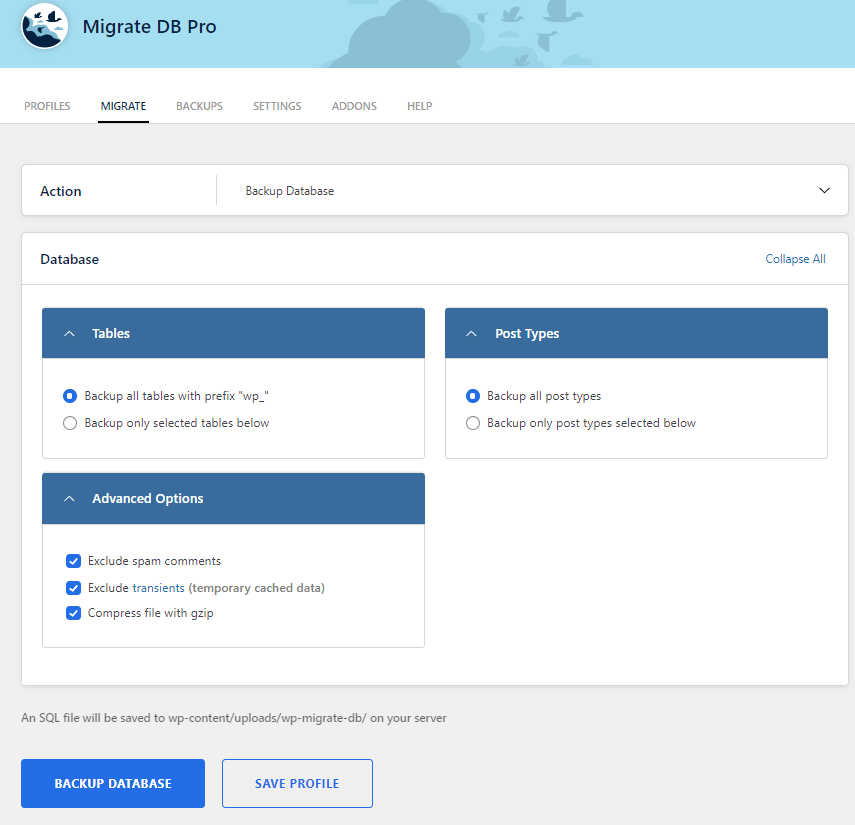Disable Exclude transients option

pos(73,588)
